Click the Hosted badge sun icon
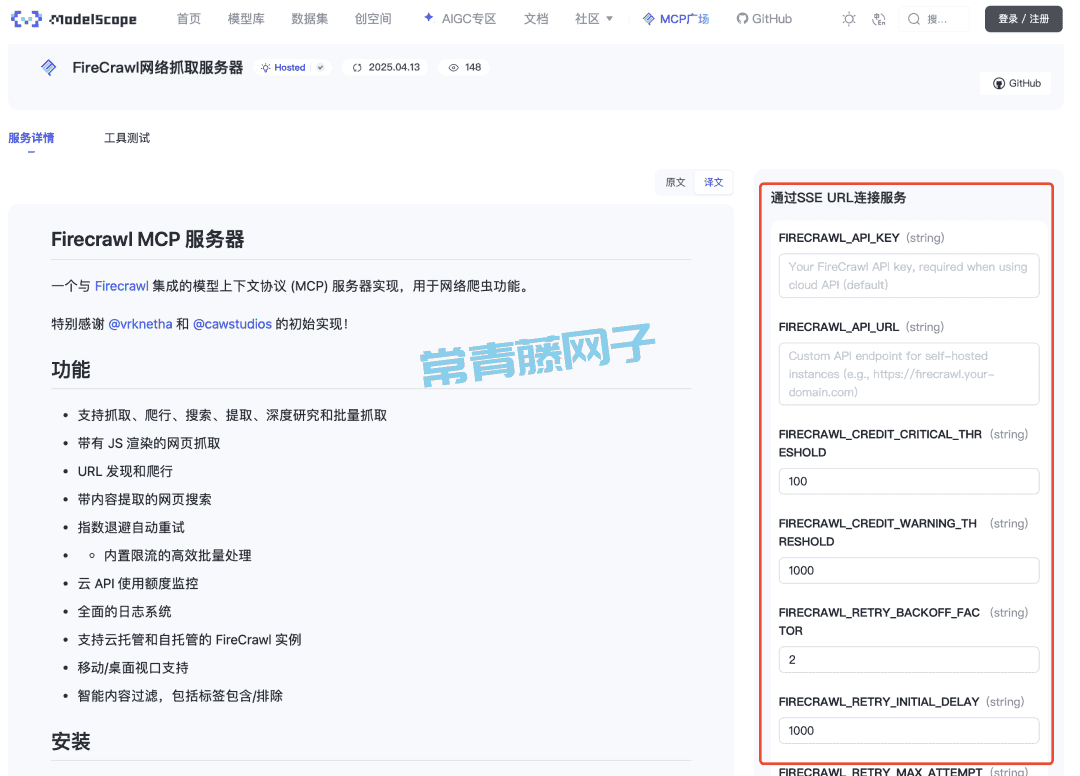The image size is (1080, 776). pos(265,67)
